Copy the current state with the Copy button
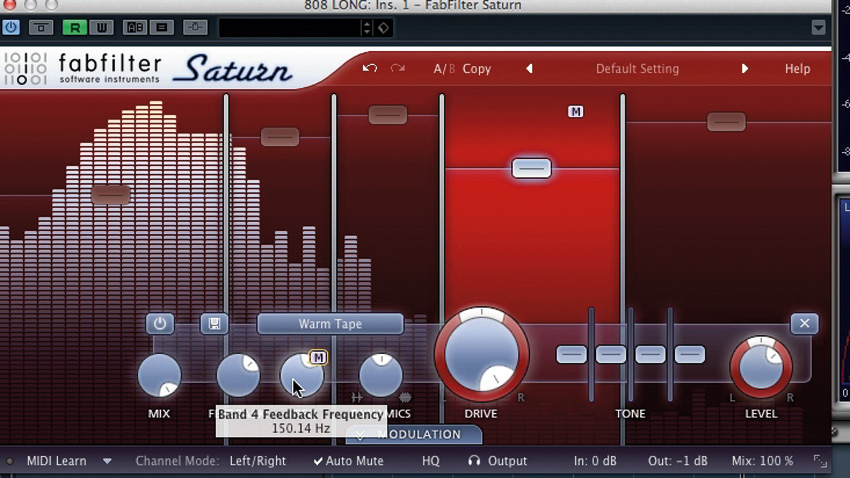Screen dimensions: 850x478 click(x=476, y=69)
